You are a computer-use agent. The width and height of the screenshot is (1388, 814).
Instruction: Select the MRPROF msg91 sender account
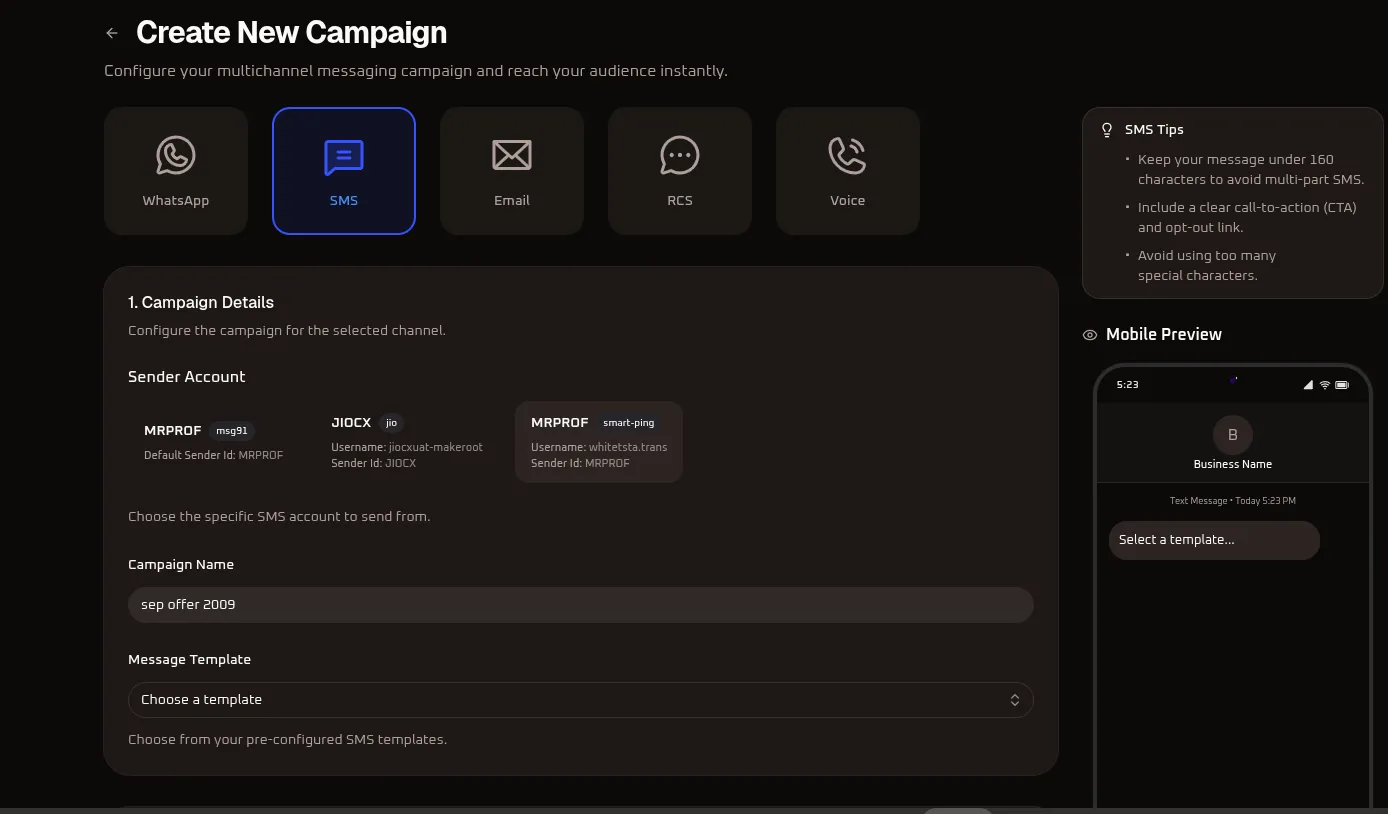click(x=214, y=442)
